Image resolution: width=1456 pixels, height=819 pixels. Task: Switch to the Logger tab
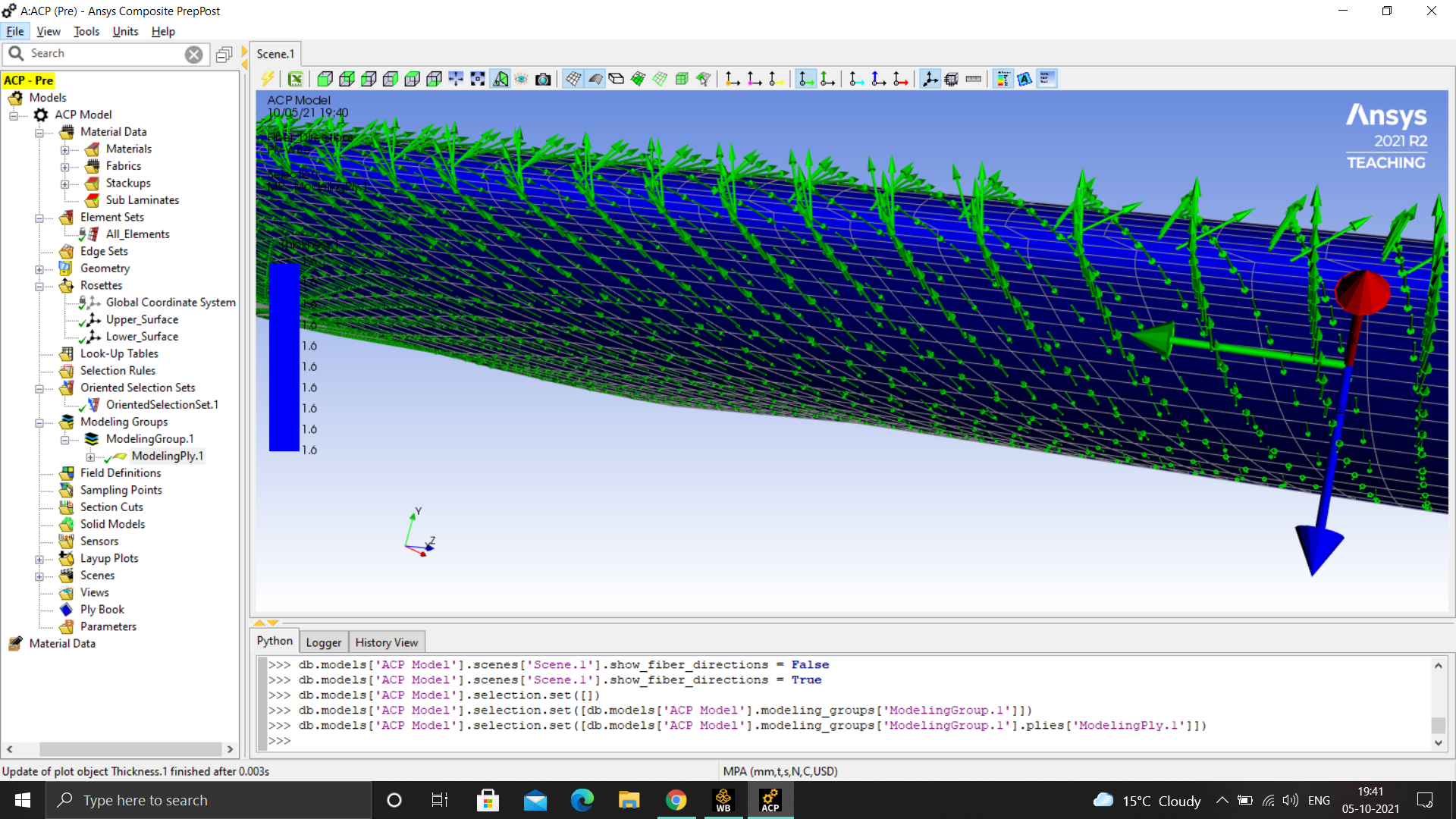(324, 642)
